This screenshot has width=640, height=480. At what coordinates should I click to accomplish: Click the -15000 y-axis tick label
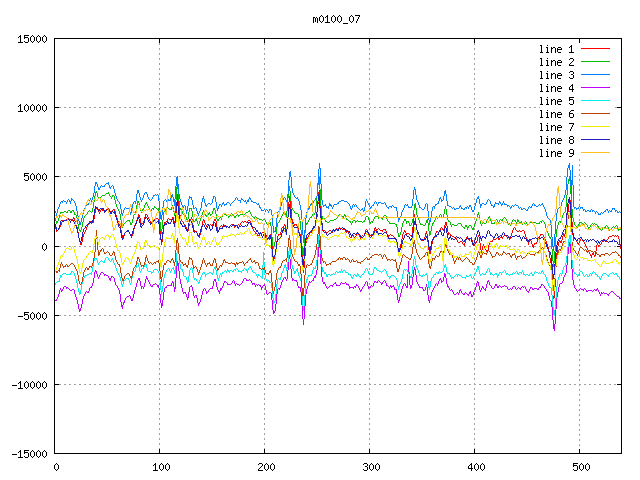27,453
